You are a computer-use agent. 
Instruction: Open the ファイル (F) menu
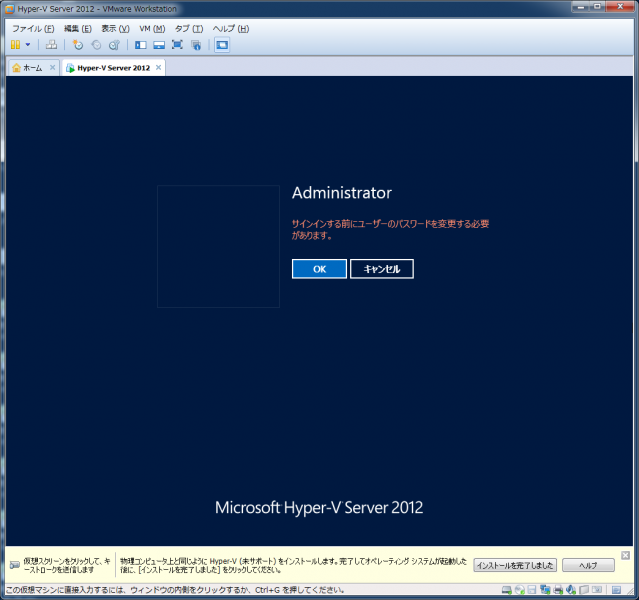tap(33, 29)
